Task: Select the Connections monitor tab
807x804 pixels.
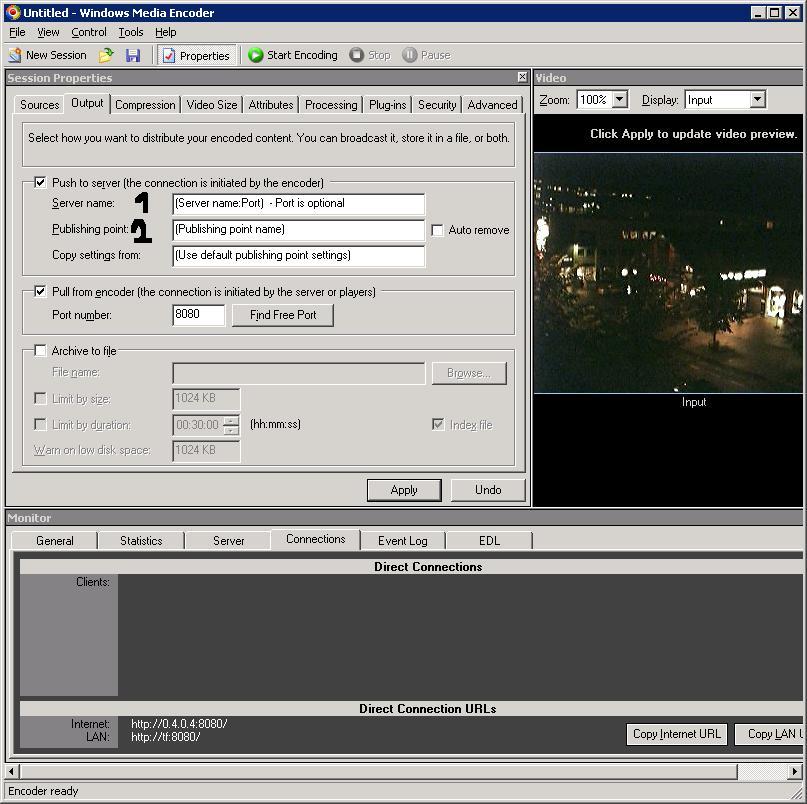Action: click(315, 539)
